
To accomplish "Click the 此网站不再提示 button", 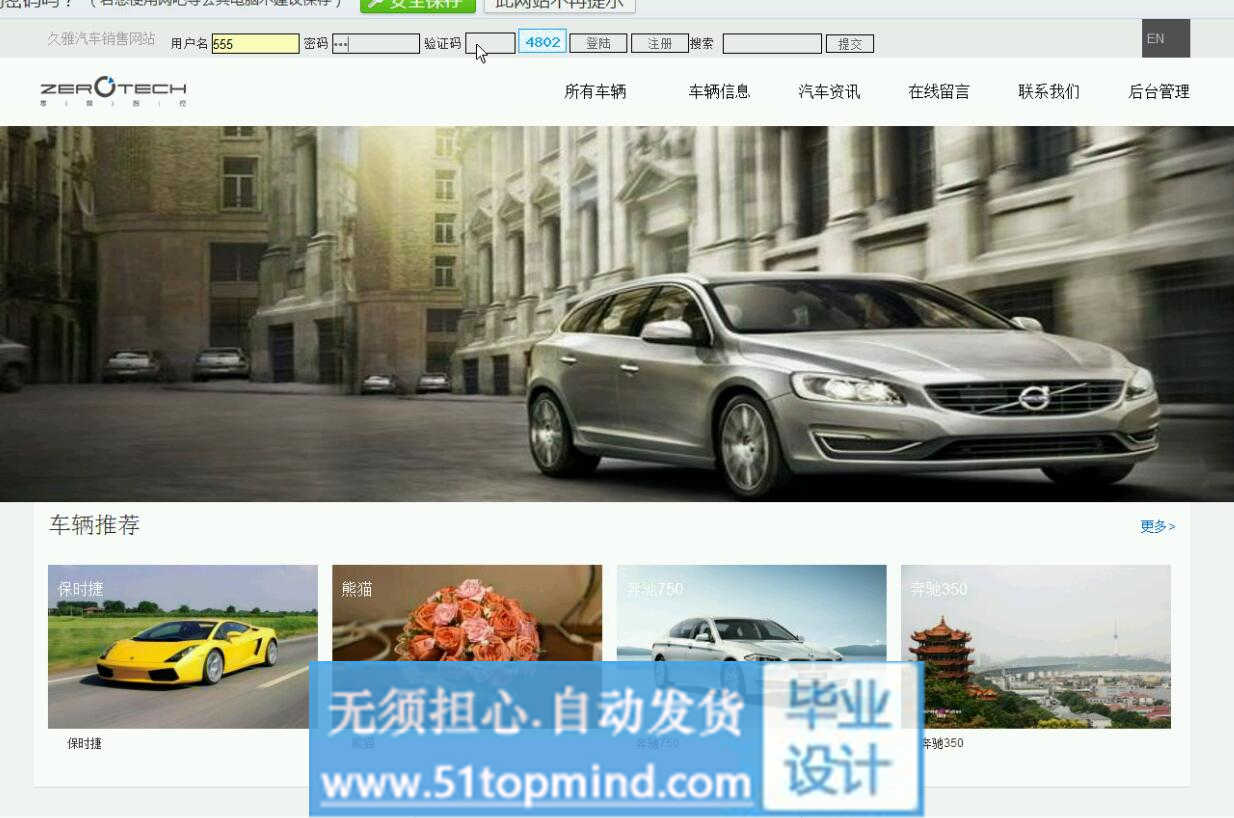I will pos(559,4).
